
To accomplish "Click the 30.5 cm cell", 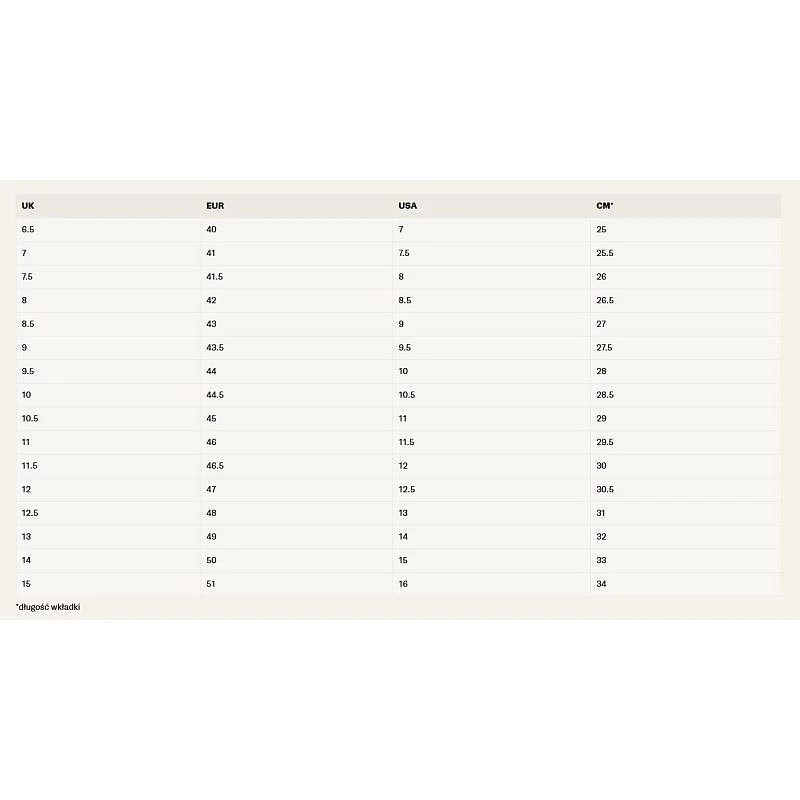I will 604,490.
